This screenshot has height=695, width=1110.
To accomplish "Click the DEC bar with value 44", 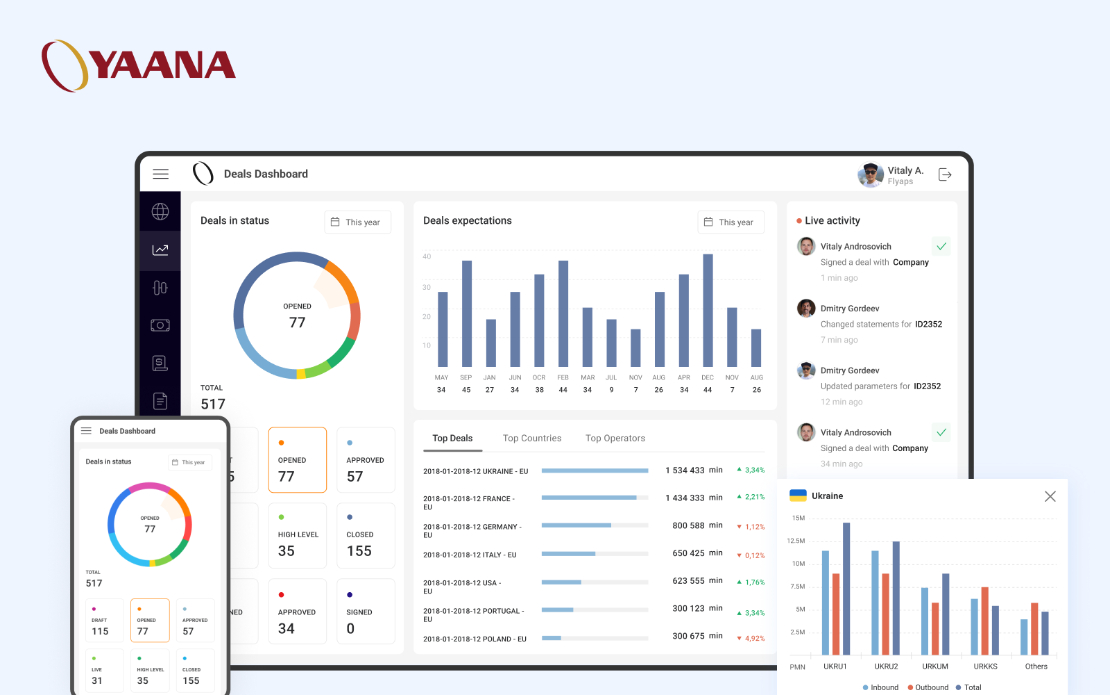I will tap(707, 310).
